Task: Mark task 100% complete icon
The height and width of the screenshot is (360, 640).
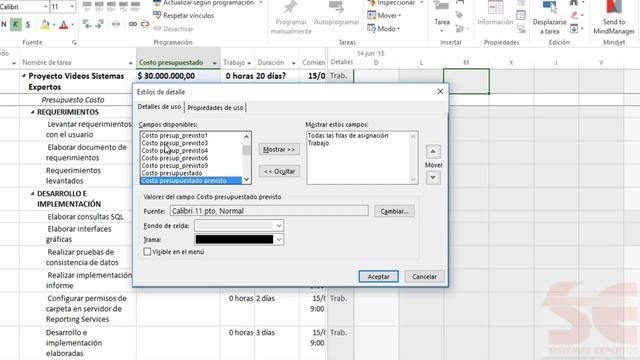Action: pyautogui.click(x=136, y=6)
